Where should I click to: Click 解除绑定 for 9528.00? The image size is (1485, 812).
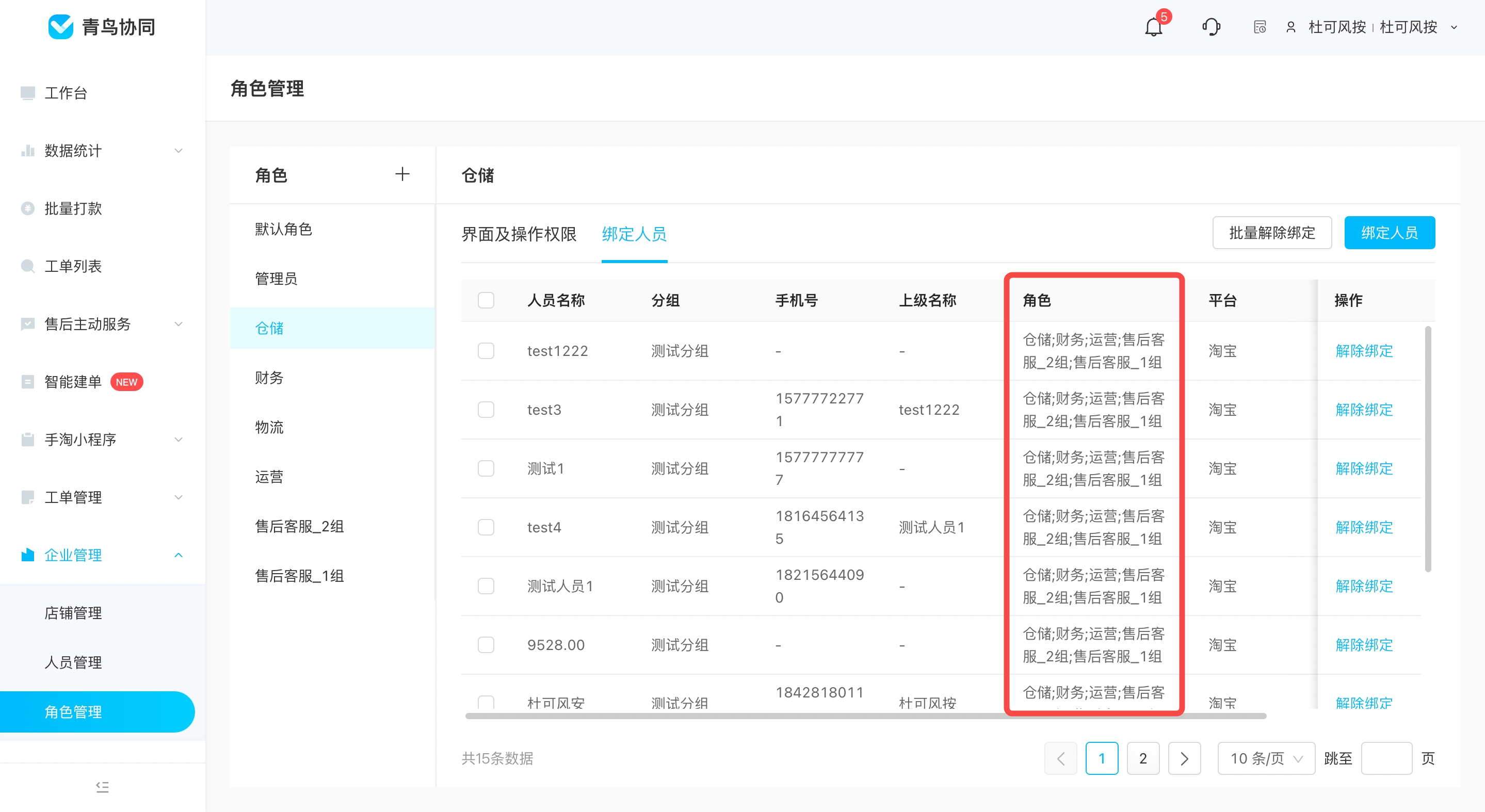pyautogui.click(x=1364, y=645)
